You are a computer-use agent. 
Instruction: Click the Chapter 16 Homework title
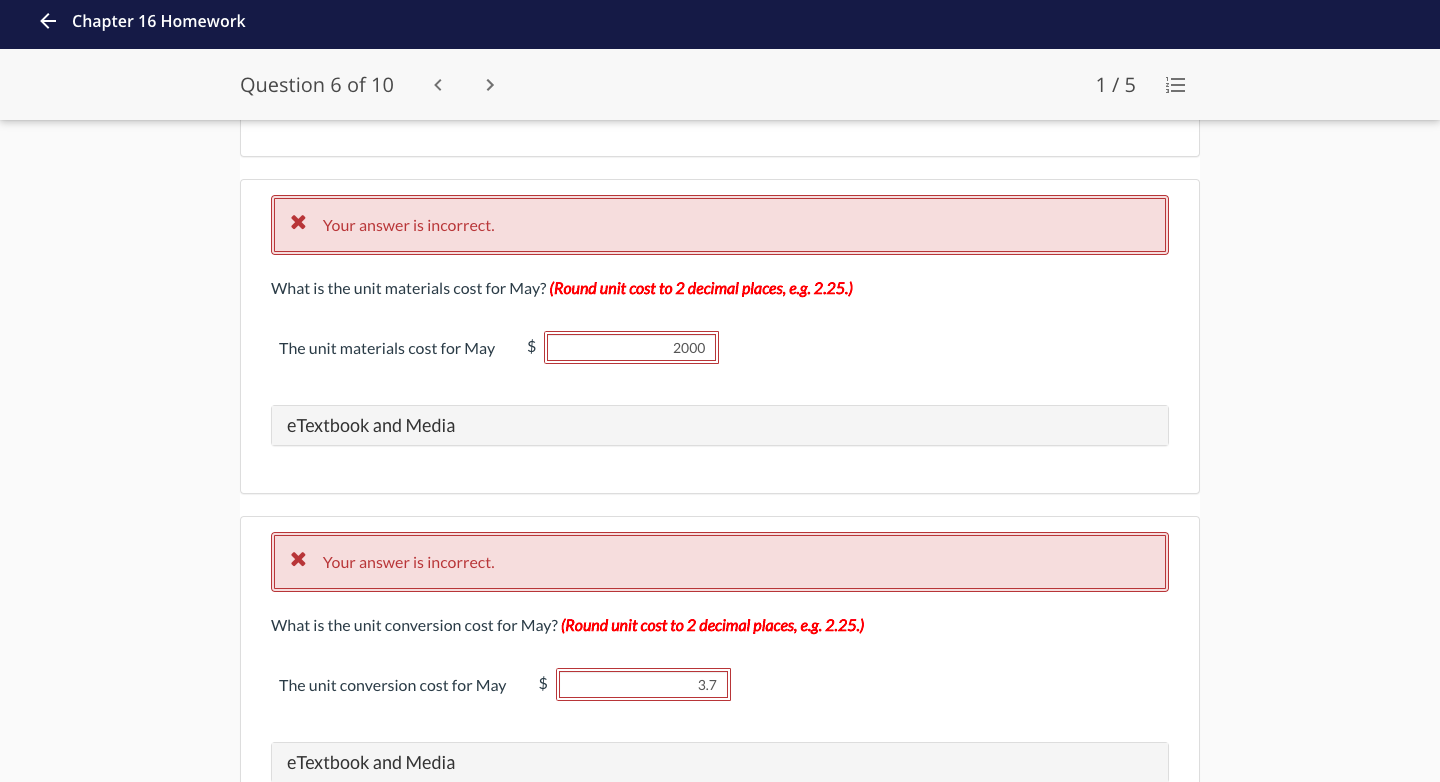point(159,21)
